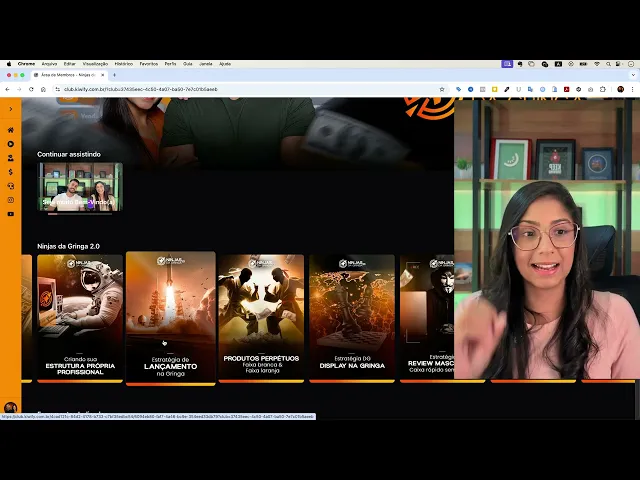The image size is (640, 480).
Task: Open the 'Review' module card with the masked figure
Action: [x=427, y=318]
